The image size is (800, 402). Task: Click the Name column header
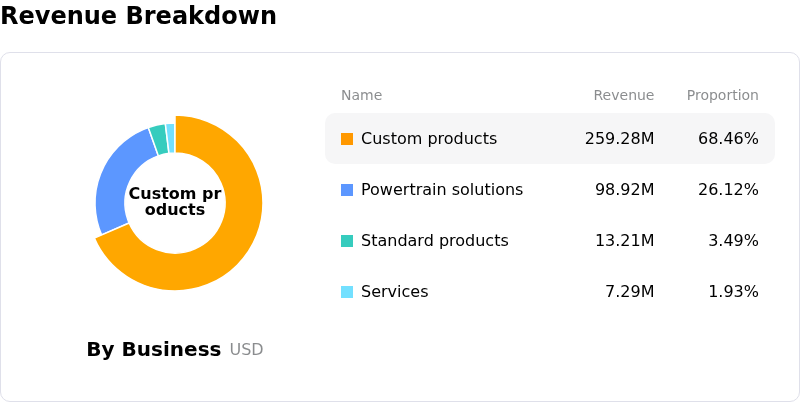point(361,95)
